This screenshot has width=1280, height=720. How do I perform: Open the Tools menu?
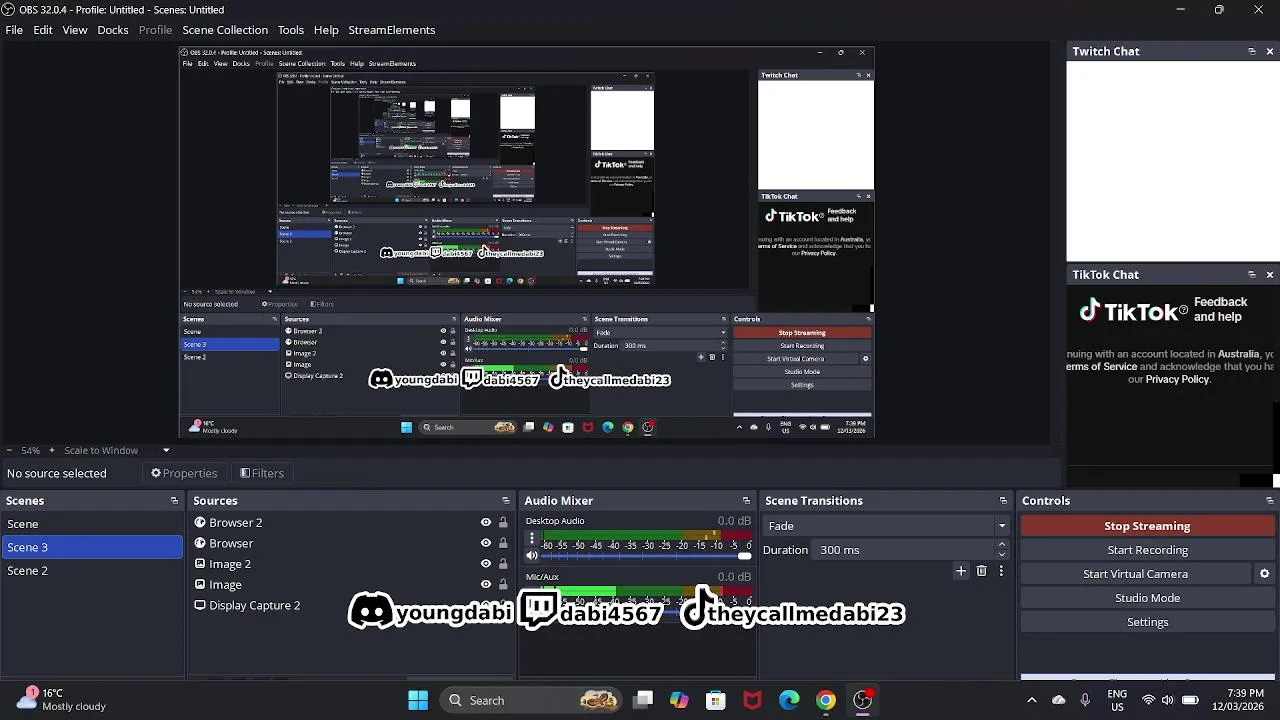pos(291,30)
